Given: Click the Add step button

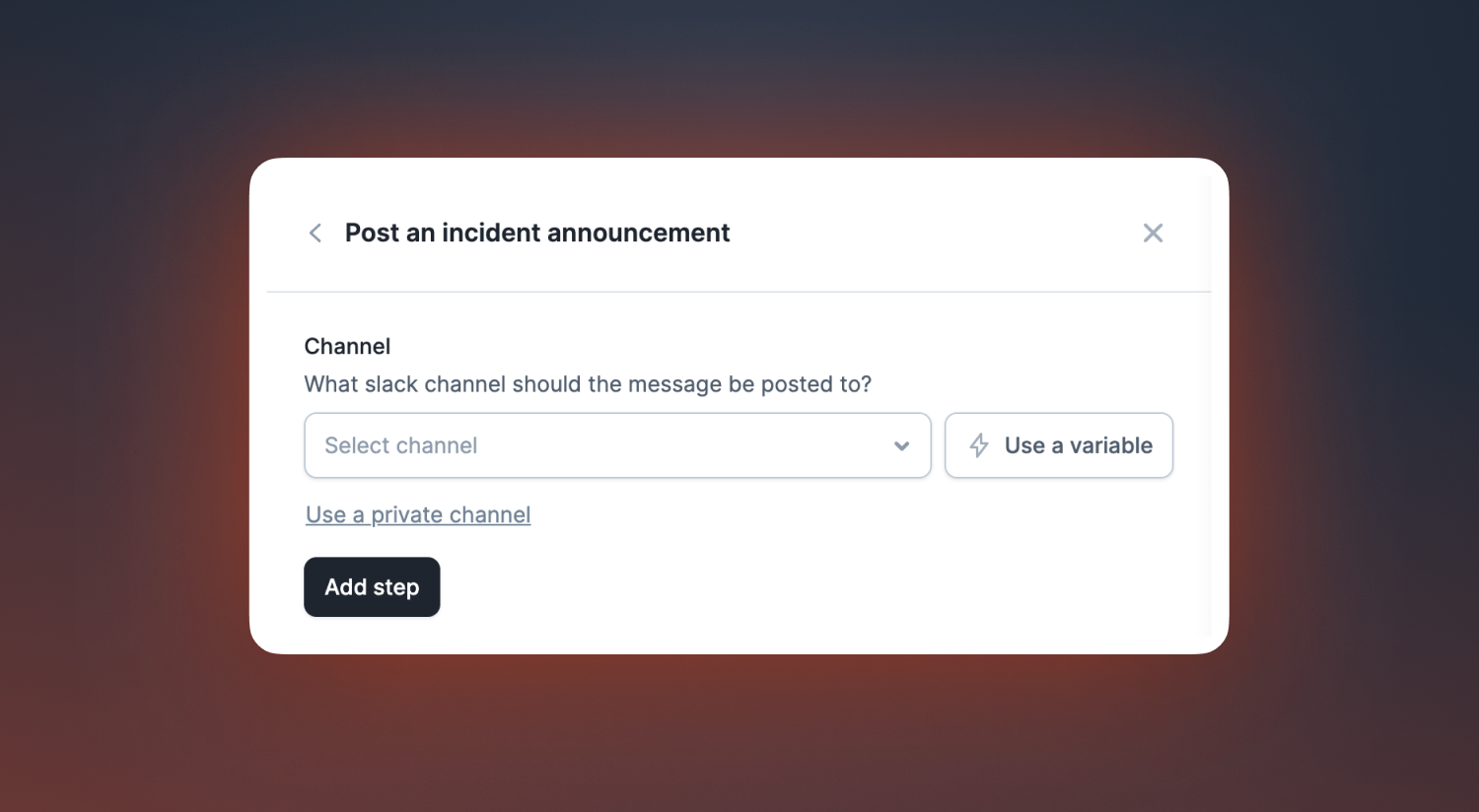Looking at the screenshot, I should point(372,587).
